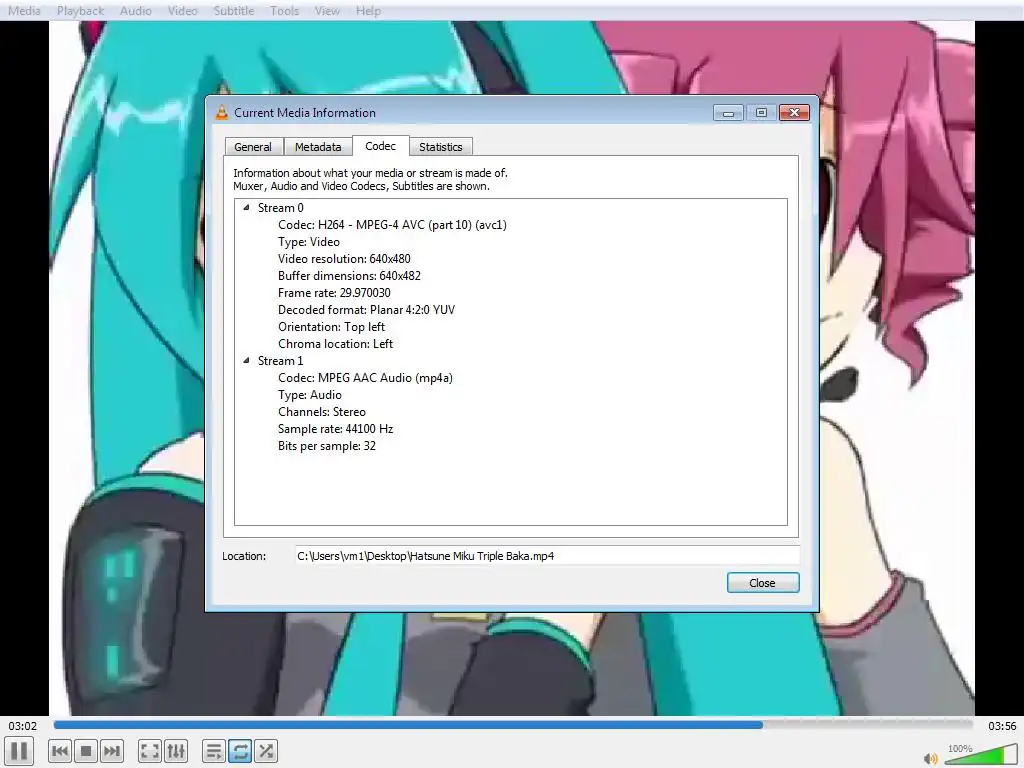
Task: Select 'Decoded format: Planar 4:2:0 YUV' row
Action: (x=366, y=310)
